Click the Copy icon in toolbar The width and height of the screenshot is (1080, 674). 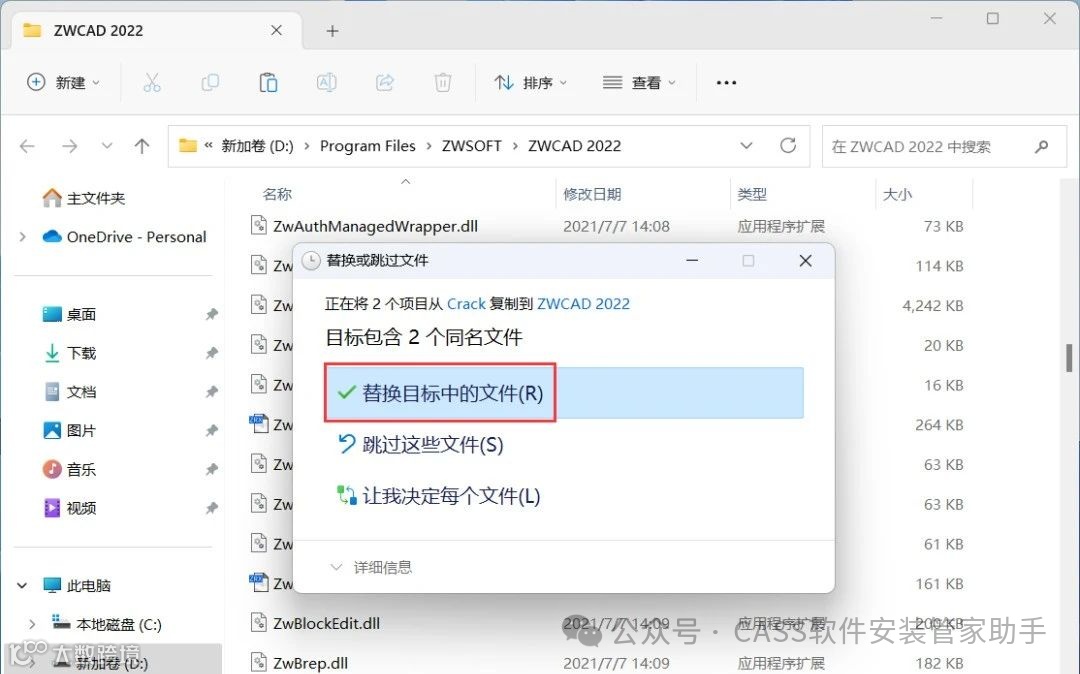pos(209,83)
